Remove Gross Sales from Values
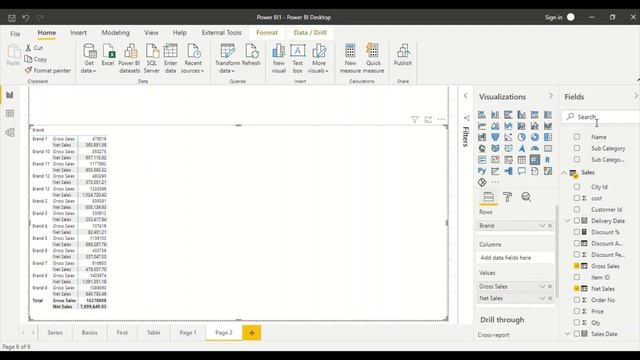The width and height of the screenshot is (640, 360). pyautogui.click(x=550, y=287)
